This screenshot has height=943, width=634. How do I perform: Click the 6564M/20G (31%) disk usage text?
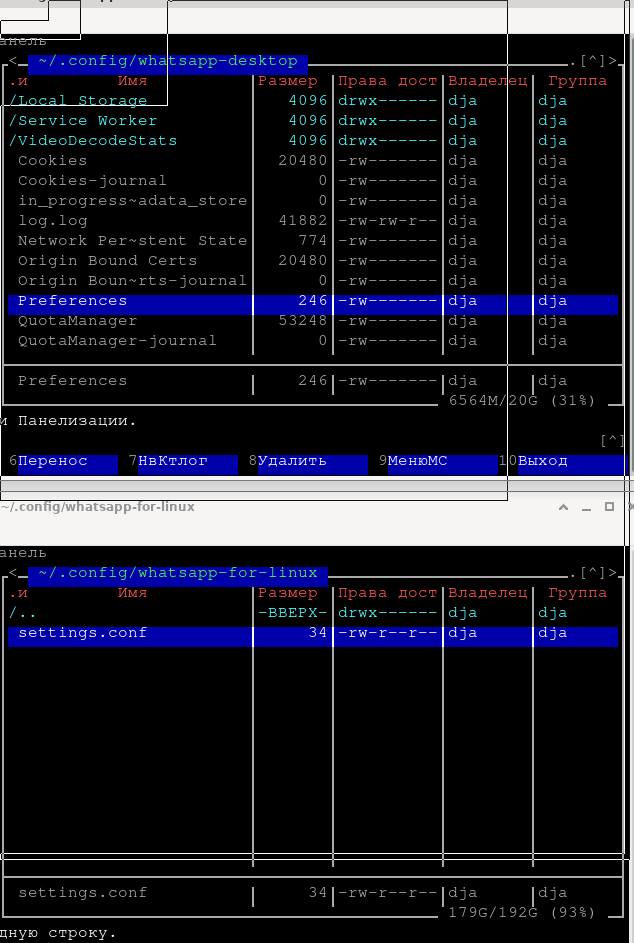pos(522,401)
